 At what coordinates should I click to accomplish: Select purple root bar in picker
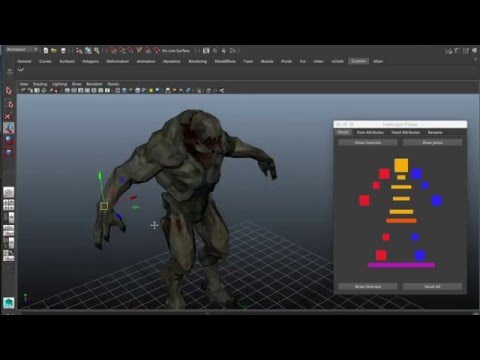[401, 265]
